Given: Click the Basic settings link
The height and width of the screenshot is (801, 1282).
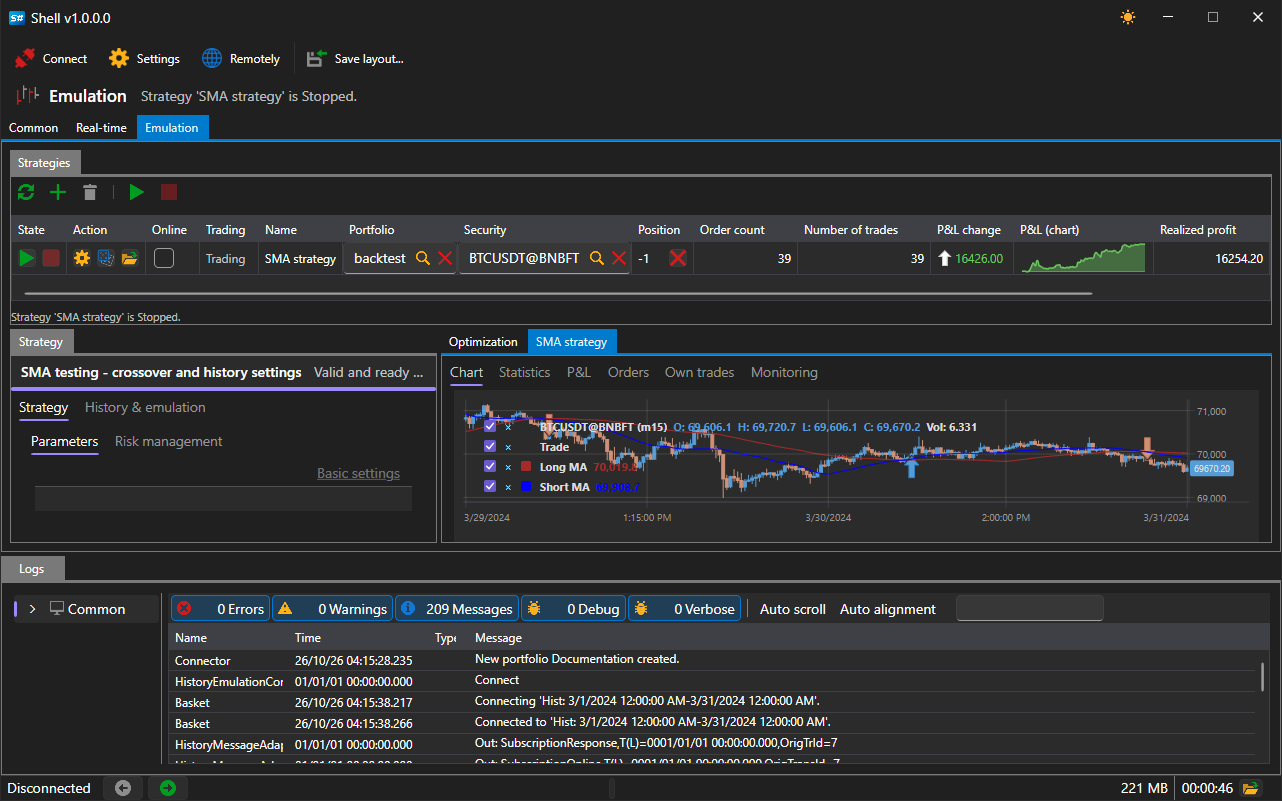Looking at the screenshot, I should [x=358, y=474].
